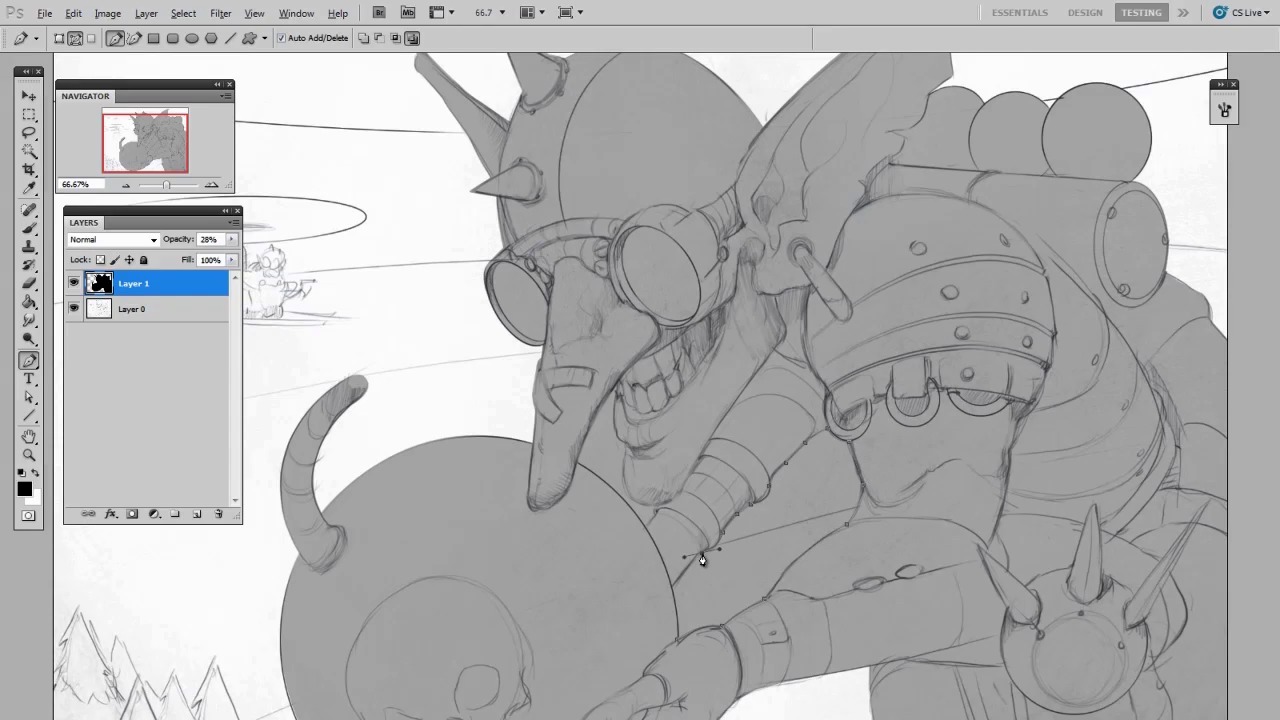Choose Rounded Rectangle shape in options bar

(x=172, y=38)
